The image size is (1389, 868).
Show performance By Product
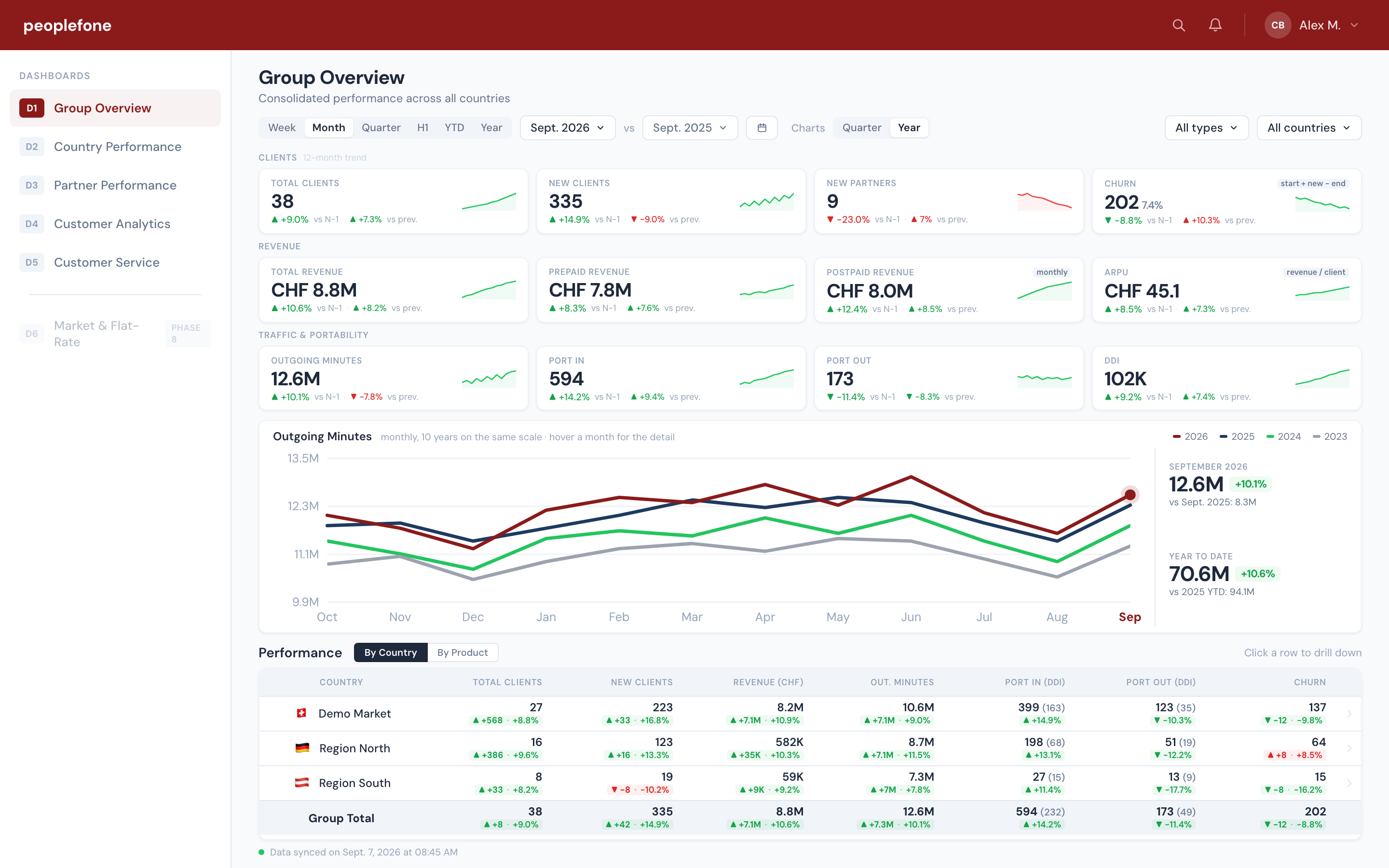463,652
